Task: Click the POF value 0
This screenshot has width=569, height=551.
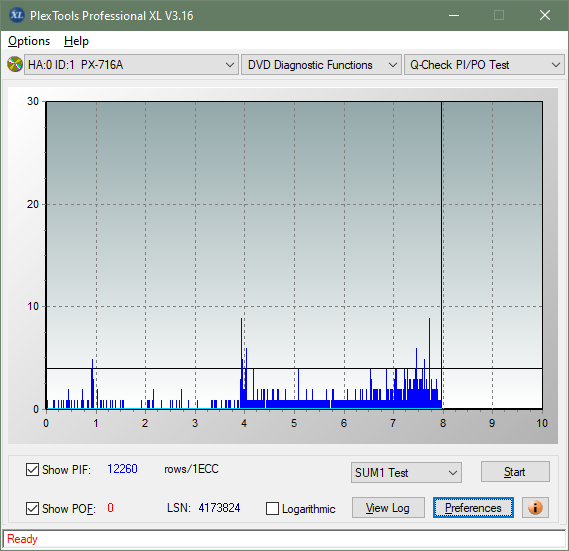Action: 110,507
